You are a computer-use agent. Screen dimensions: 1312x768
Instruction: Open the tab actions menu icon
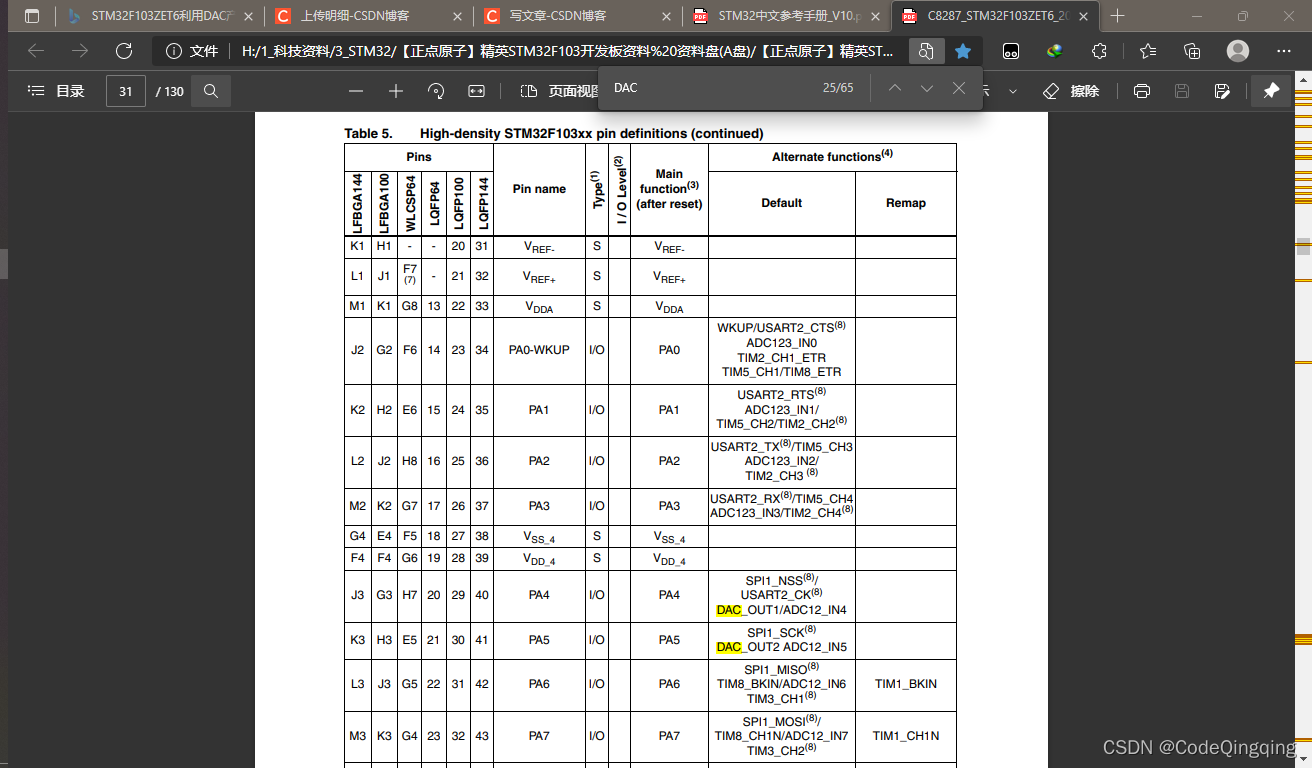[32, 16]
